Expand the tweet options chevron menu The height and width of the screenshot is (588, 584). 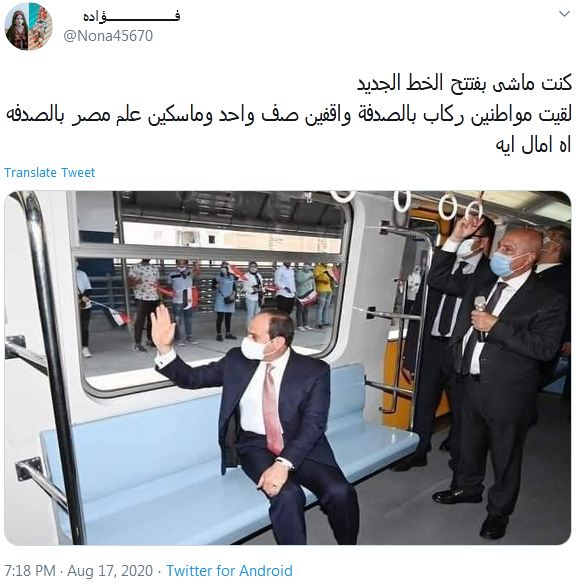tap(564, 15)
